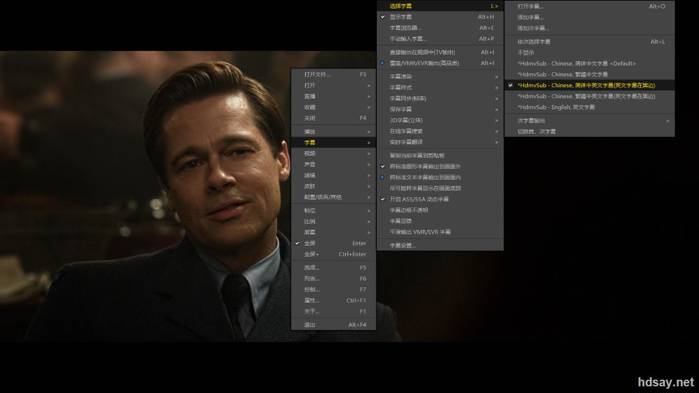Open the secondary subtitle output submenu arrow

[667, 121]
